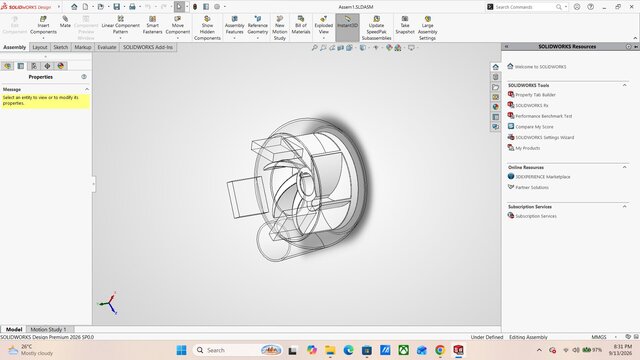640x360 pixels.
Task: Click Show Hidden Components
Action: pyautogui.click(x=207, y=28)
